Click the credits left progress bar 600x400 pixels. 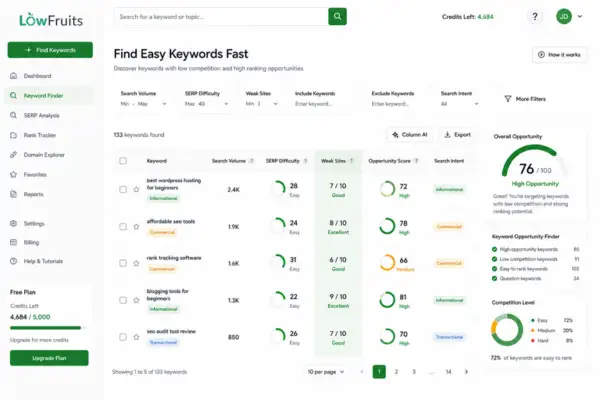[x=47, y=328]
